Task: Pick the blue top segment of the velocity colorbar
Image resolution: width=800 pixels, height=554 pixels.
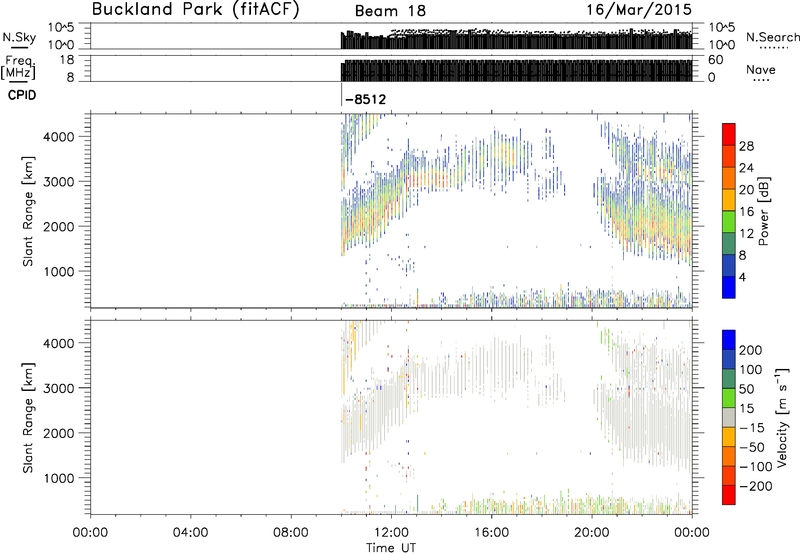Action: pyautogui.click(x=729, y=340)
